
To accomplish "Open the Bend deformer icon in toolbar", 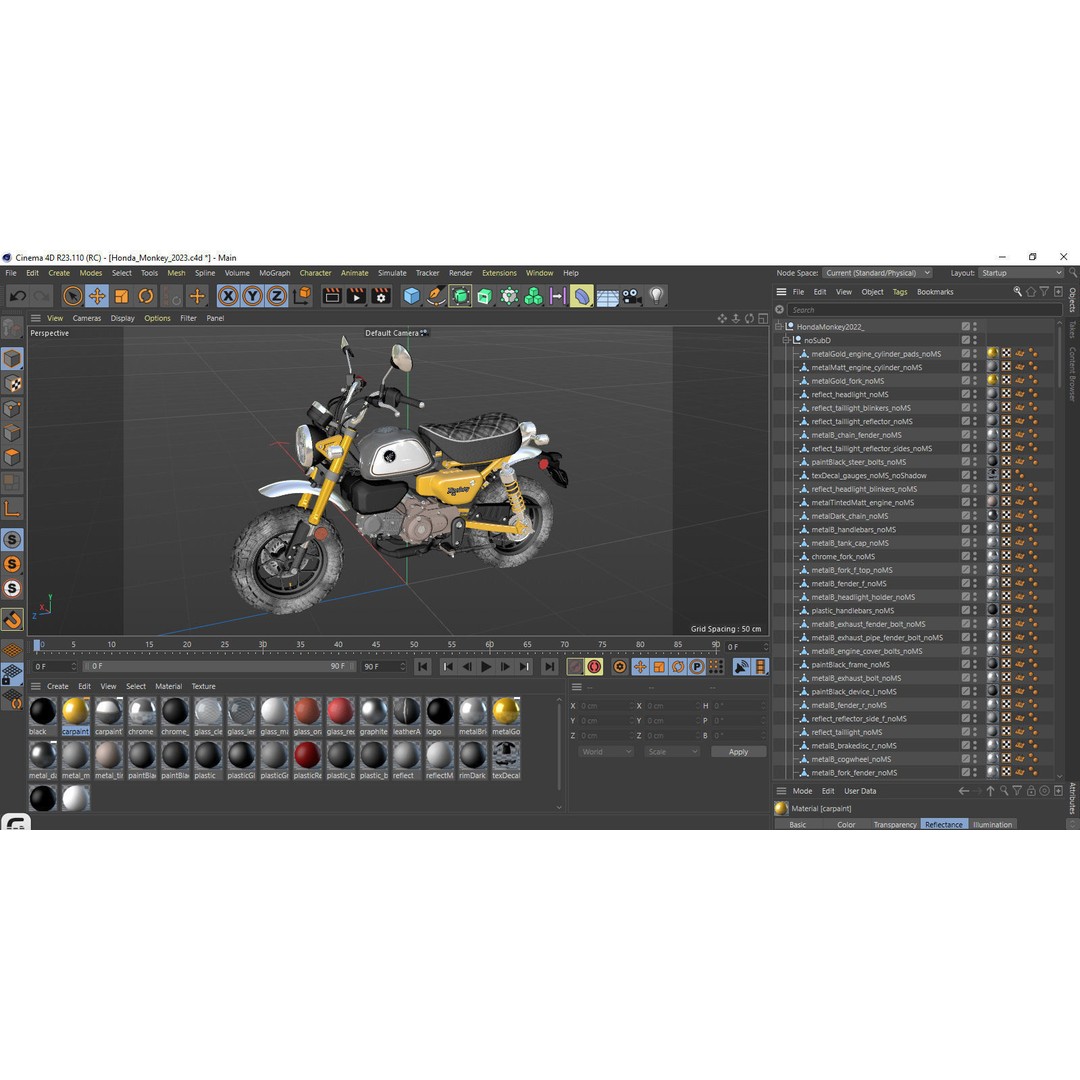I will (x=582, y=296).
